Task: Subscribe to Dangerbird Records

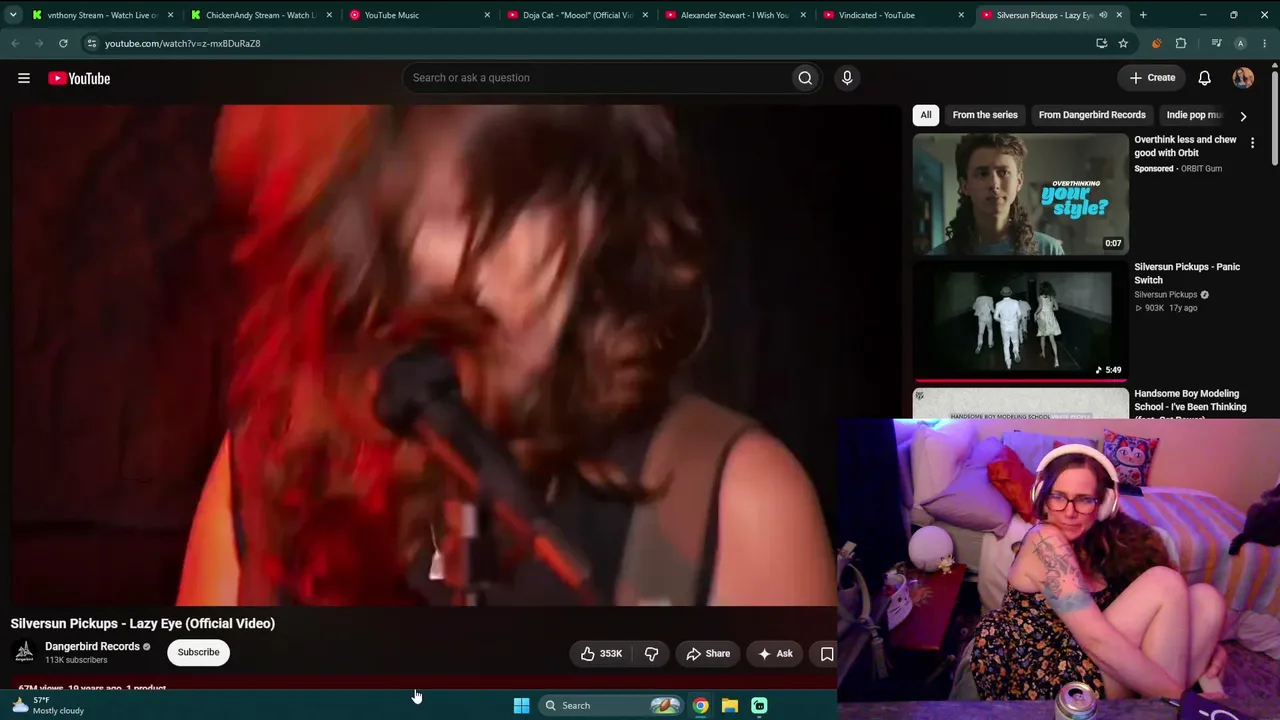Action: pos(198,652)
